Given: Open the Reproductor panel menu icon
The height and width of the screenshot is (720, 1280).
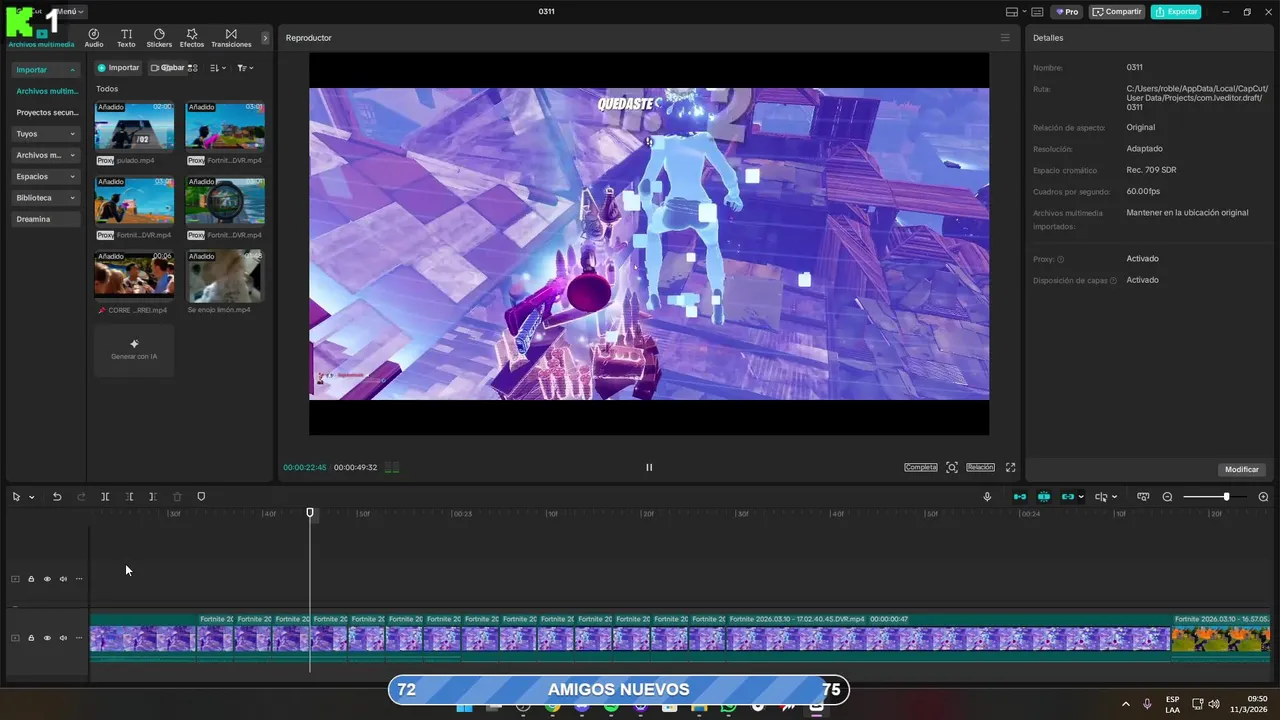Looking at the screenshot, I should [1005, 38].
